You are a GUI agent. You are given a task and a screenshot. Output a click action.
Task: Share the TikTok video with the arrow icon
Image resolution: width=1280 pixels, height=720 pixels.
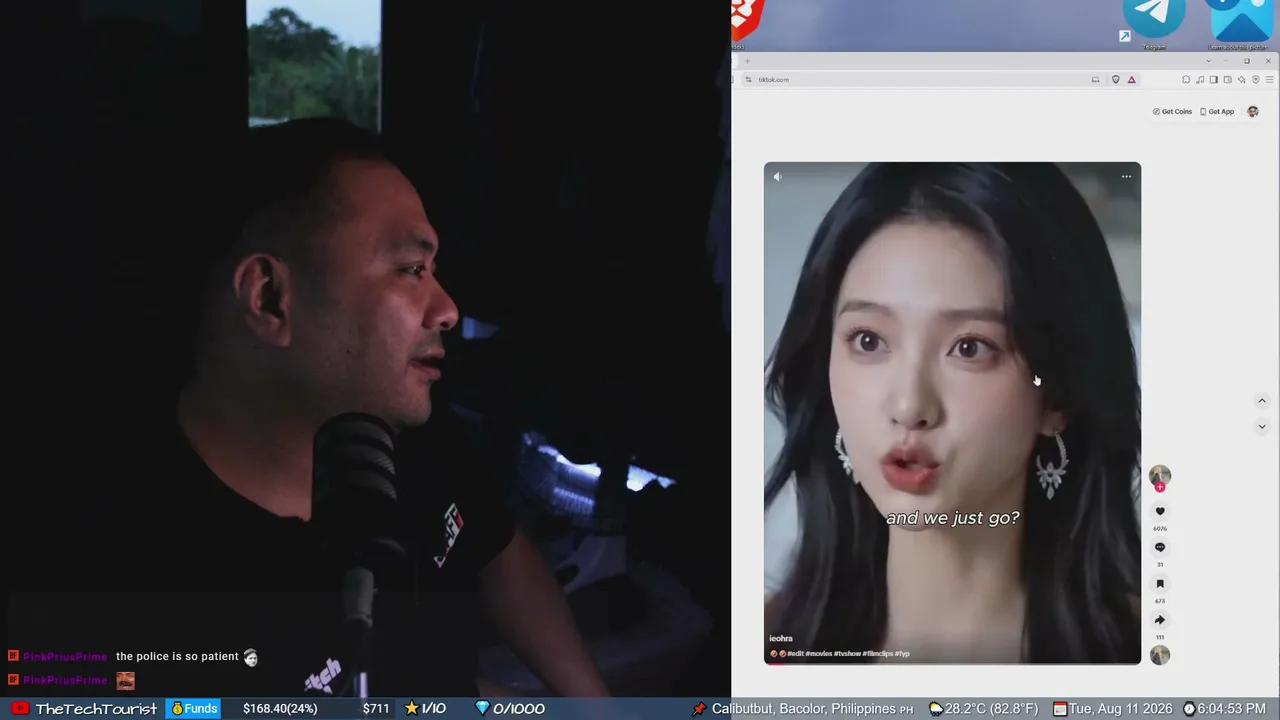[1160, 620]
